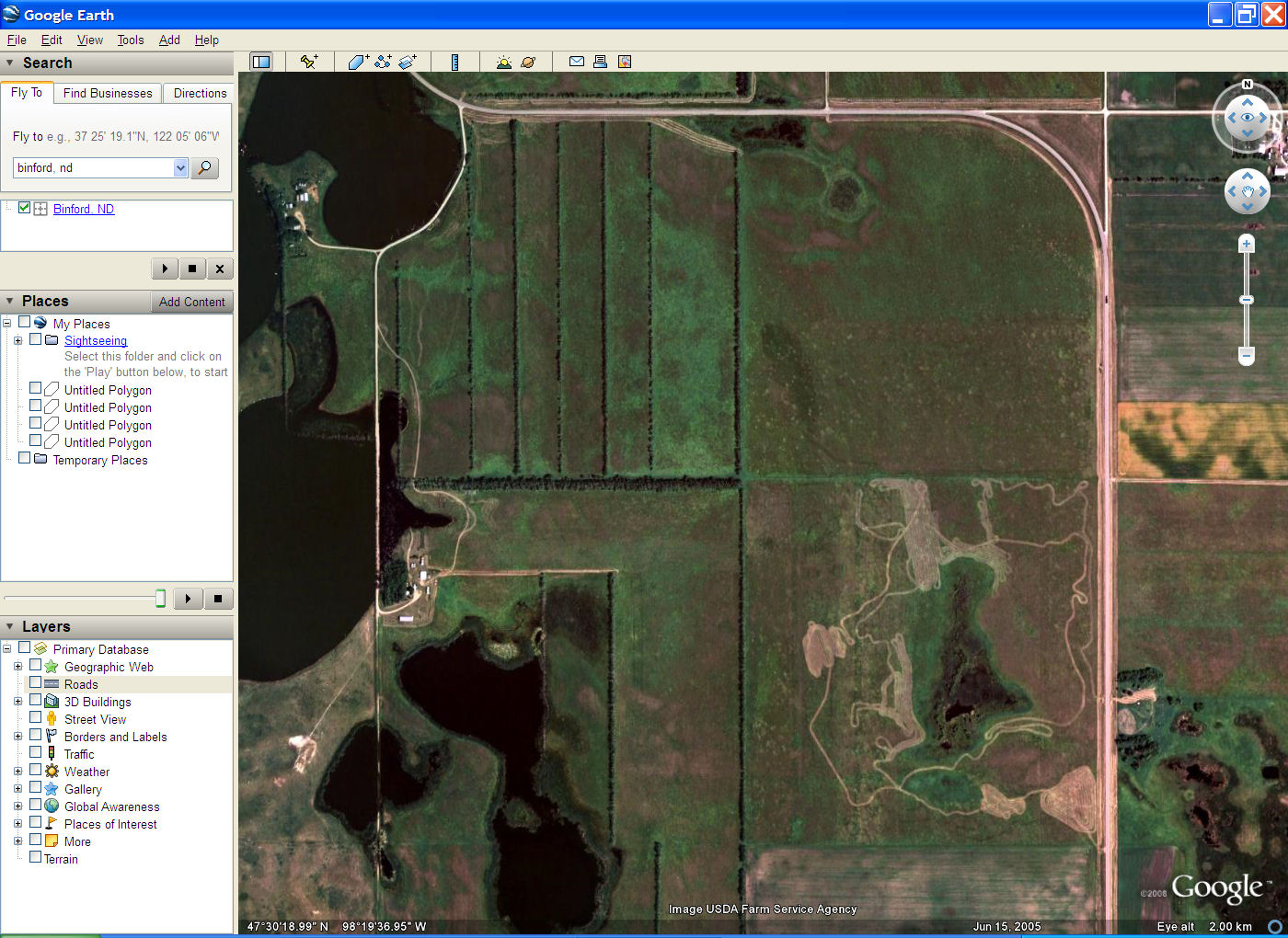Image resolution: width=1288 pixels, height=938 pixels.
Task: Show sunlight across the landscape
Action: click(503, 62)
